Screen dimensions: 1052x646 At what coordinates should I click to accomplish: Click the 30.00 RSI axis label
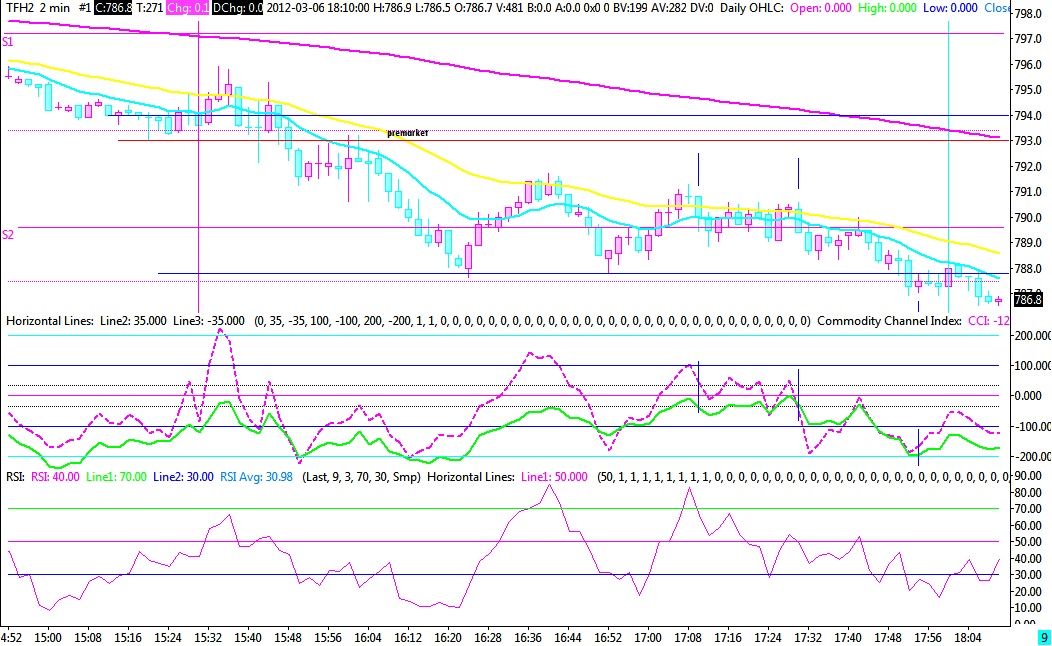[x=1027, y=575]
